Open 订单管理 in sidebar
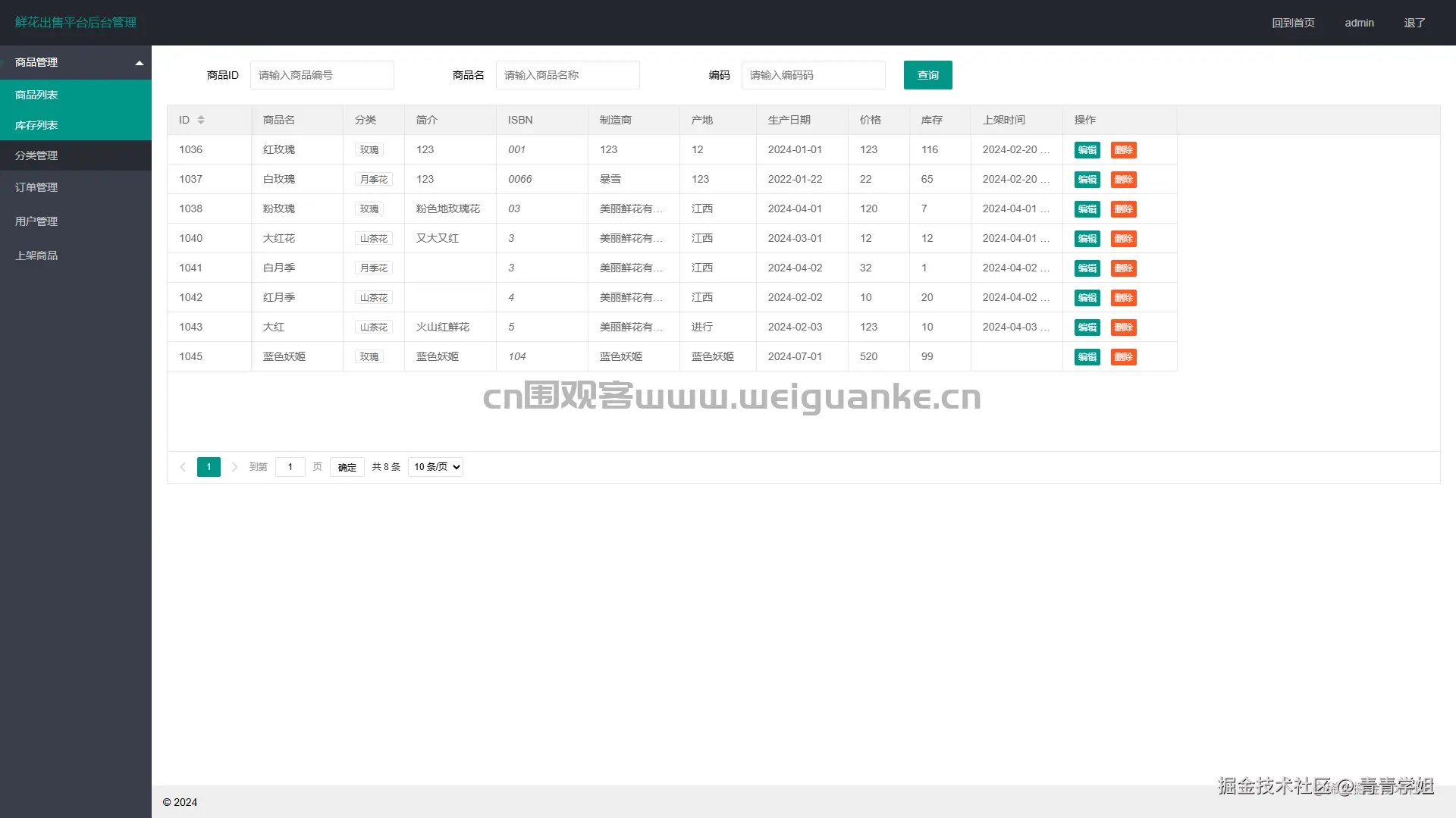 coord(76,187)
